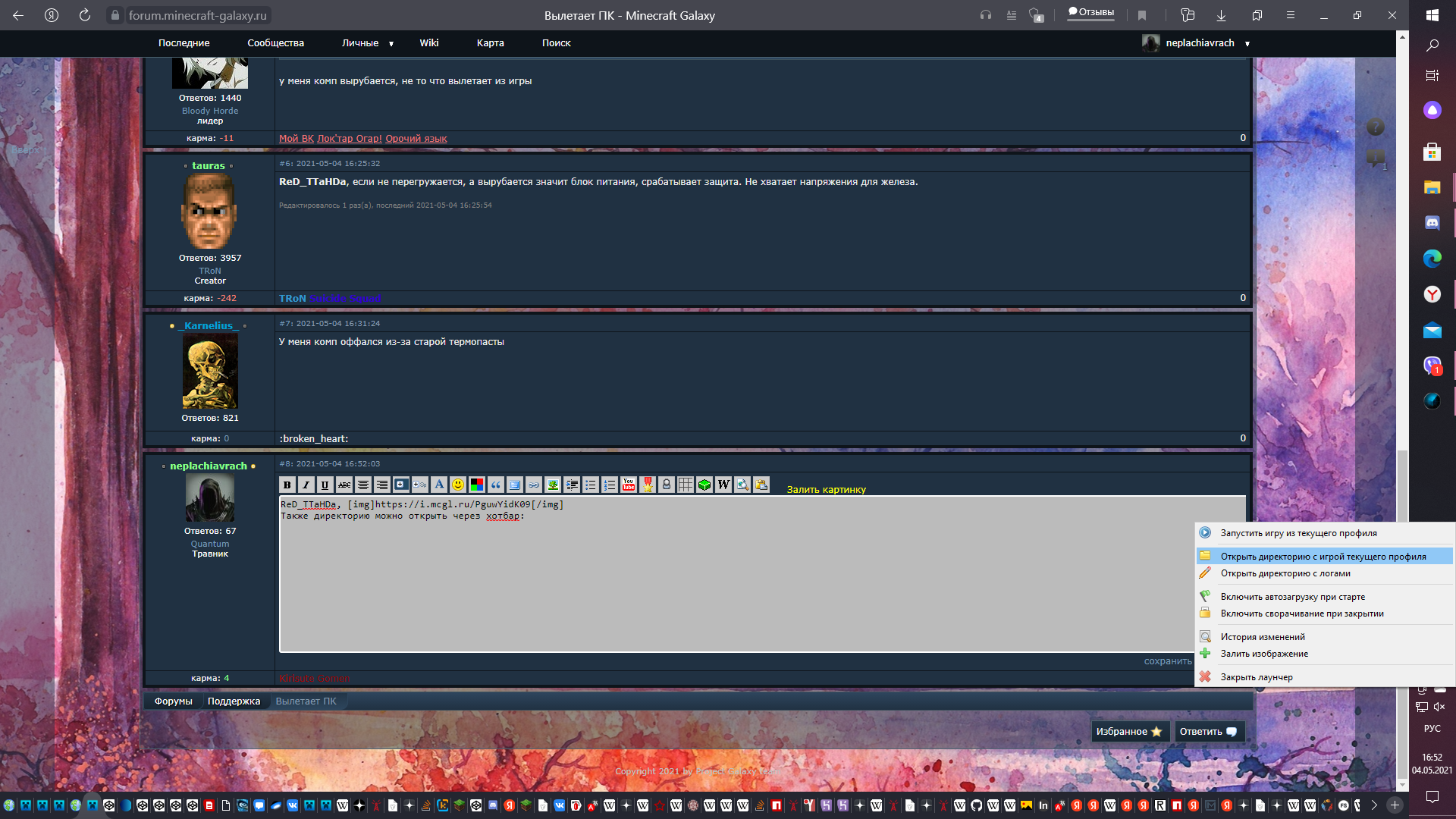Insert a hyperlink with the chain icon
The image size is (1456, 819).
coord(534,485)
